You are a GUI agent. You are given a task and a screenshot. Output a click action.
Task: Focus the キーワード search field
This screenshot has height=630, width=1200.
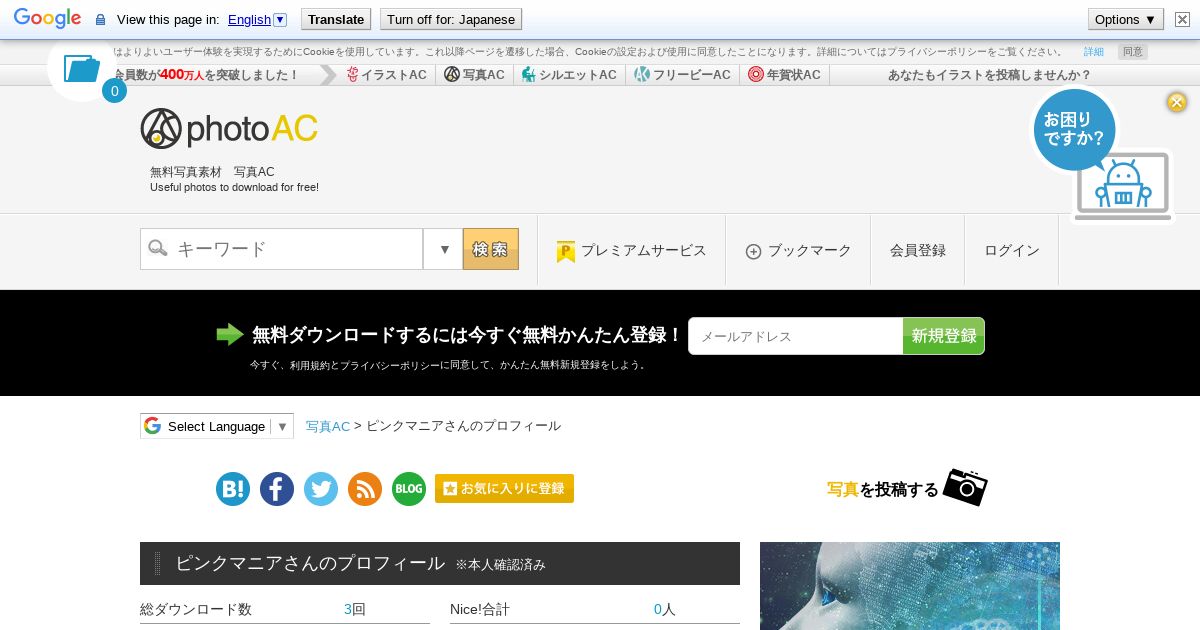pyautogui.click(x=282, y=249)
